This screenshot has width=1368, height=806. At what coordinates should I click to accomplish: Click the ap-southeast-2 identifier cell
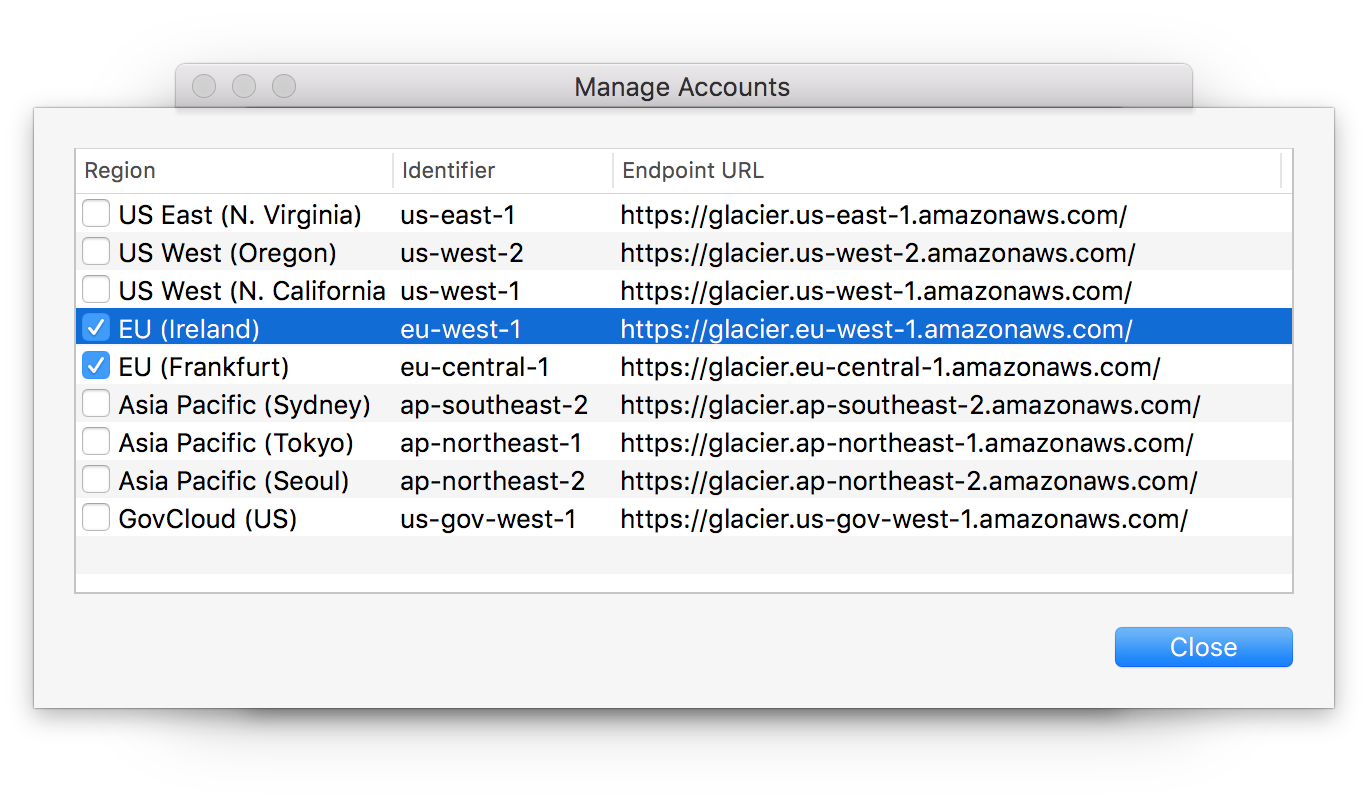[x=494, y=405]
